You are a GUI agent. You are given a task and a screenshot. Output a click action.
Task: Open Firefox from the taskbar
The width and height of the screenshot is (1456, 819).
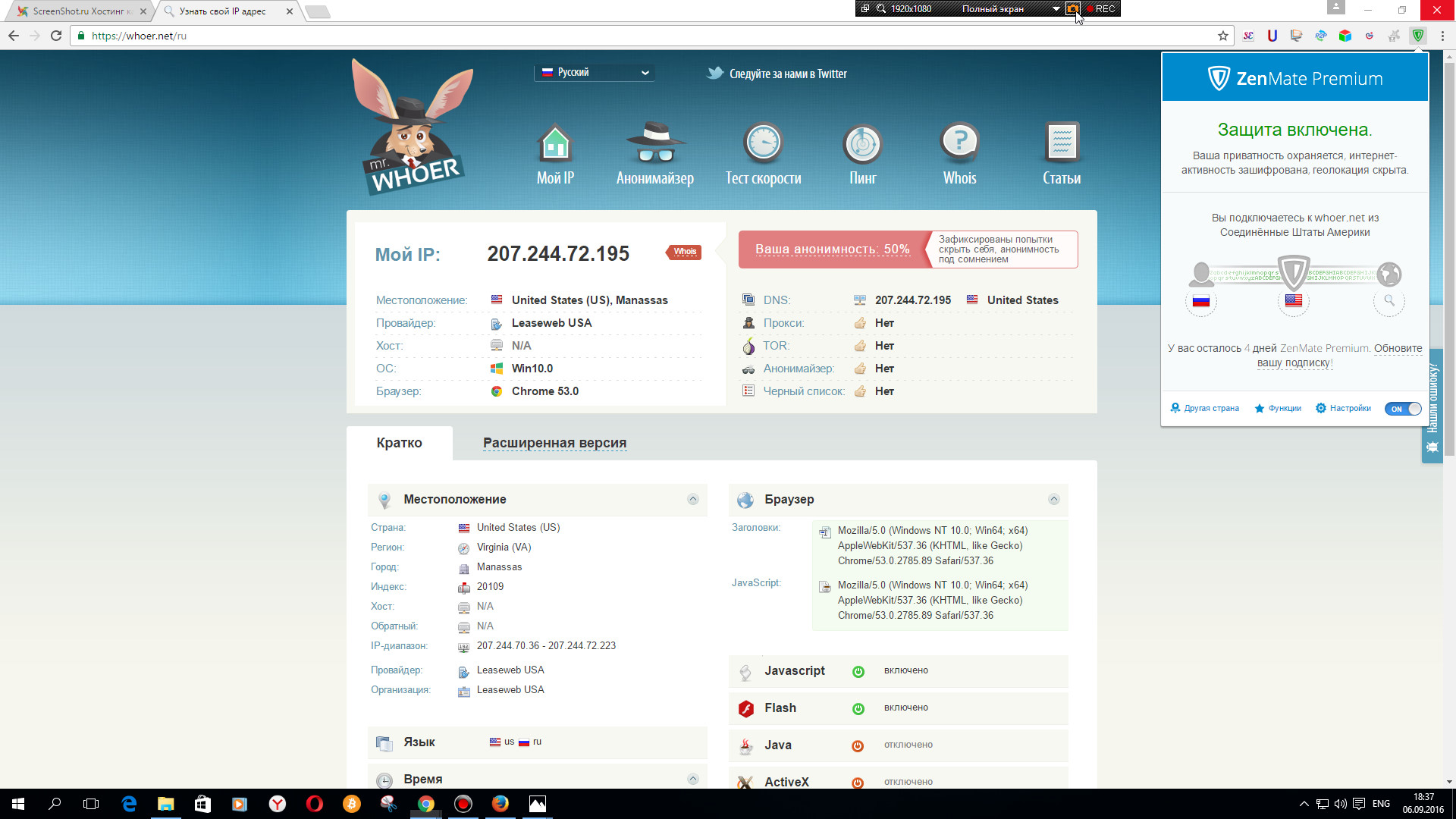500,804
